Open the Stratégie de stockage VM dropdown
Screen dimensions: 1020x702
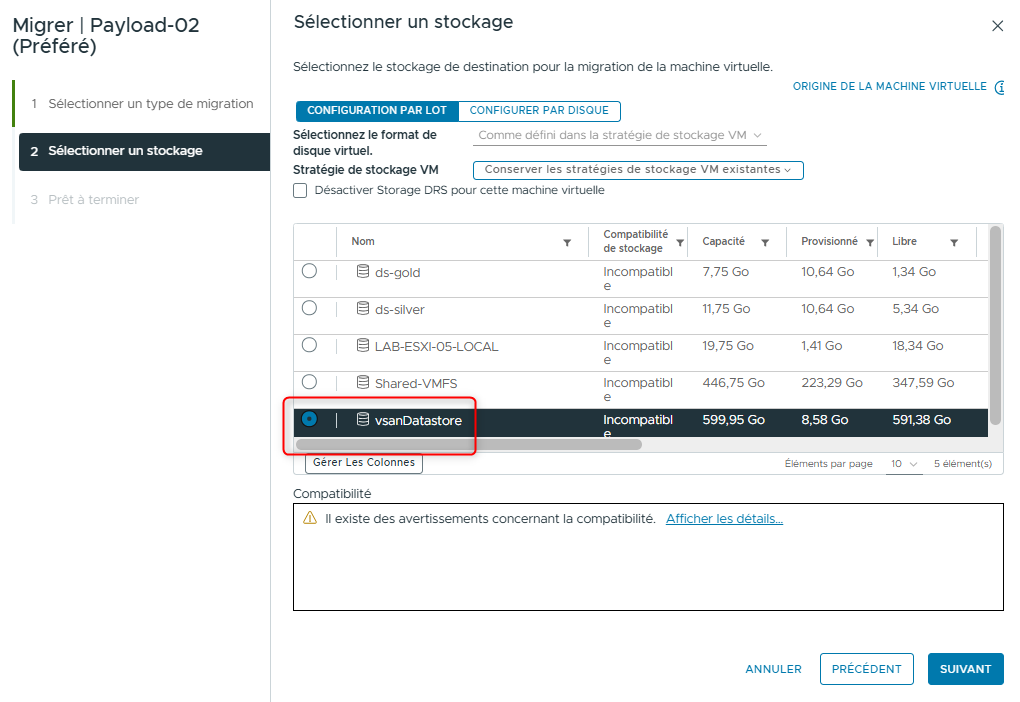pos(637,170)
